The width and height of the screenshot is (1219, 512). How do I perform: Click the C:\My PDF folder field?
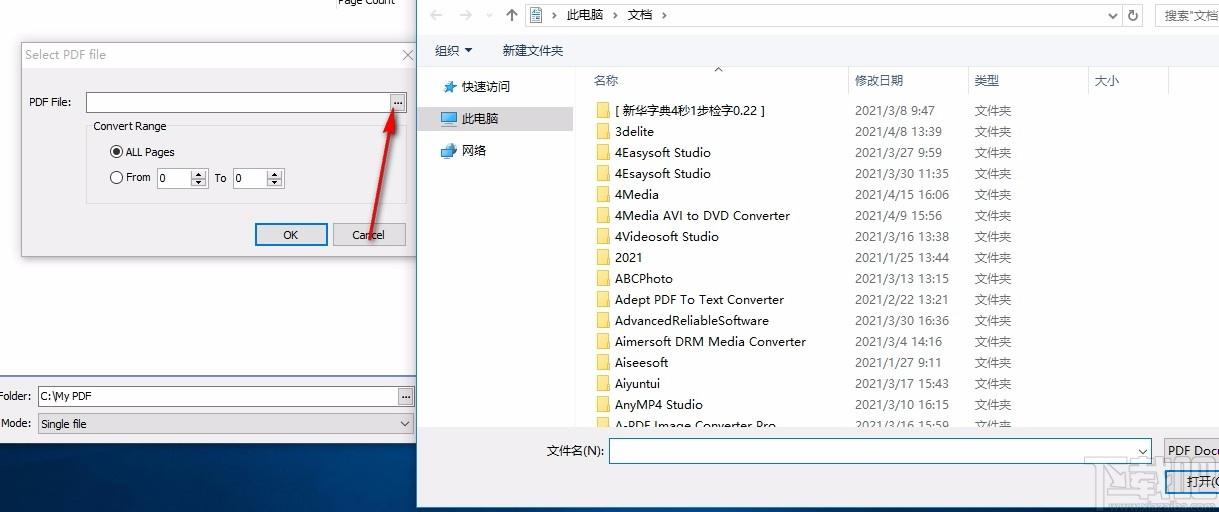(218, 396)
